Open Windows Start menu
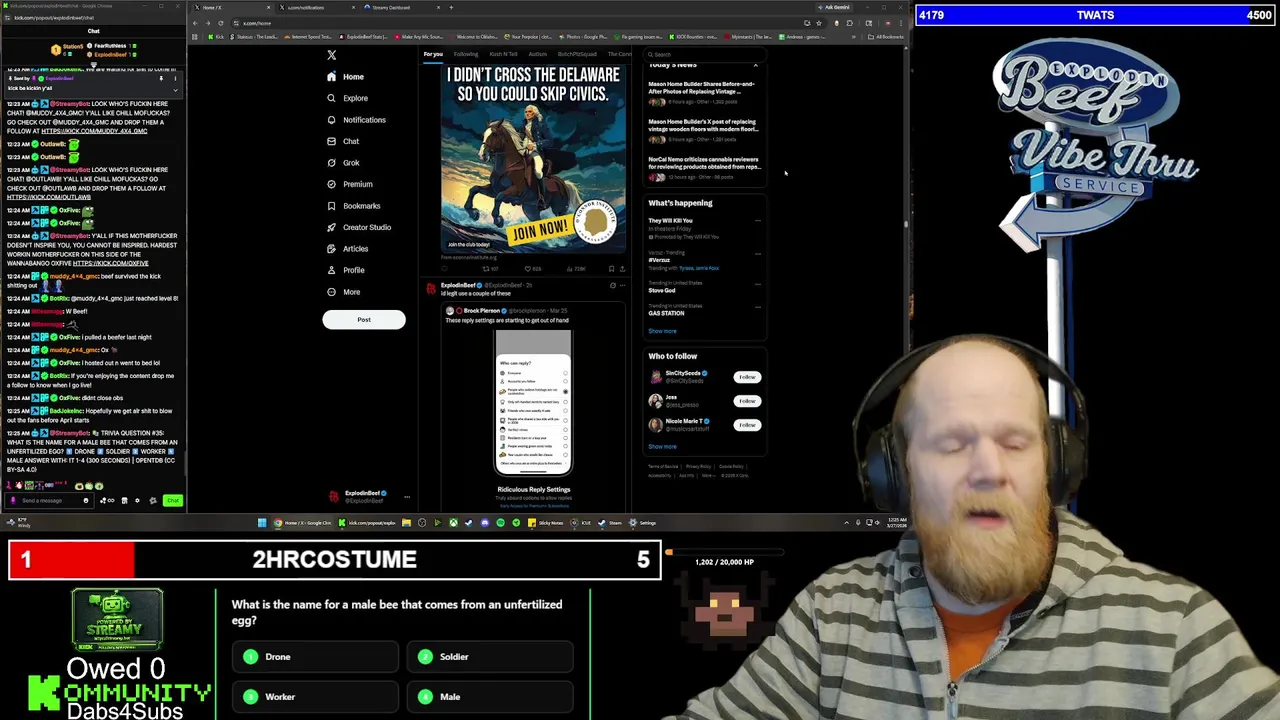Screen dimensions: 1280x720 tap(262, 523)
